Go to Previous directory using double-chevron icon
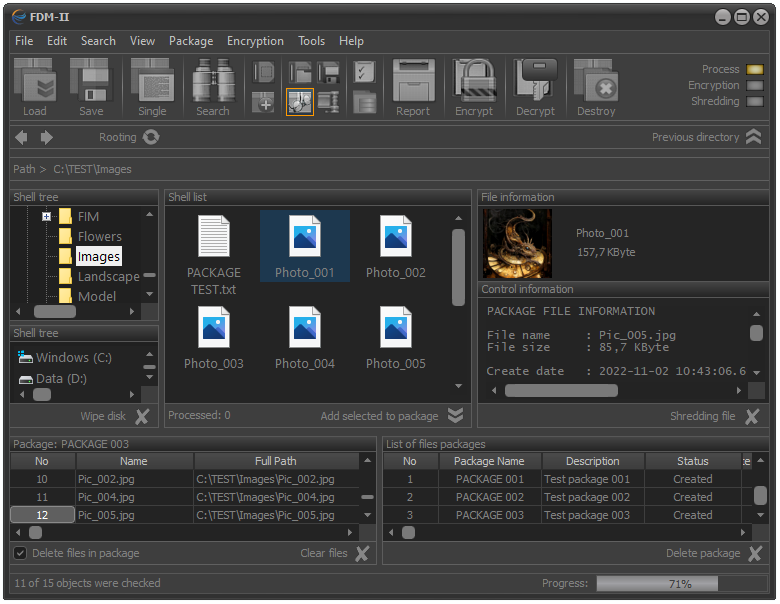The height and width of the screenshot is (604, 780). pyautogui.click(x=754, y=137)
